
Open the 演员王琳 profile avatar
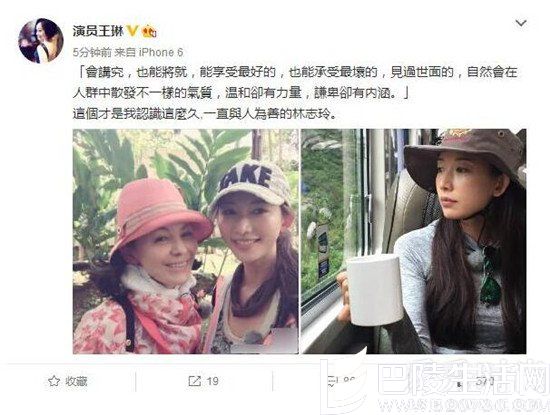tap(40, 40)
